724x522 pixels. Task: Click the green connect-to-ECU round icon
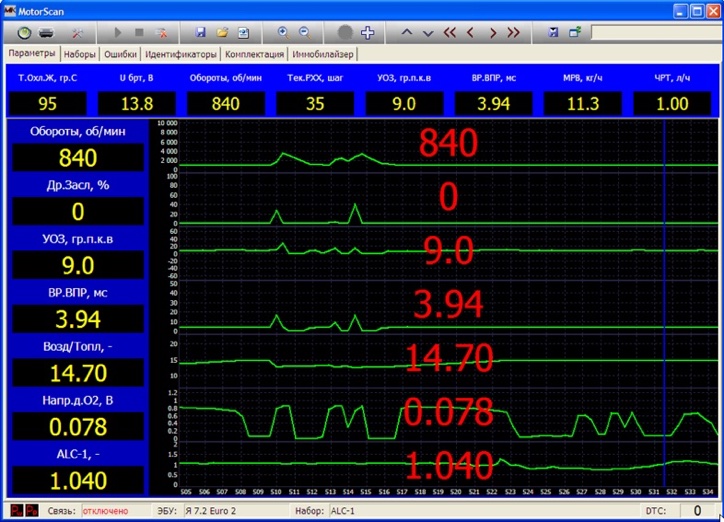point(24,33)
